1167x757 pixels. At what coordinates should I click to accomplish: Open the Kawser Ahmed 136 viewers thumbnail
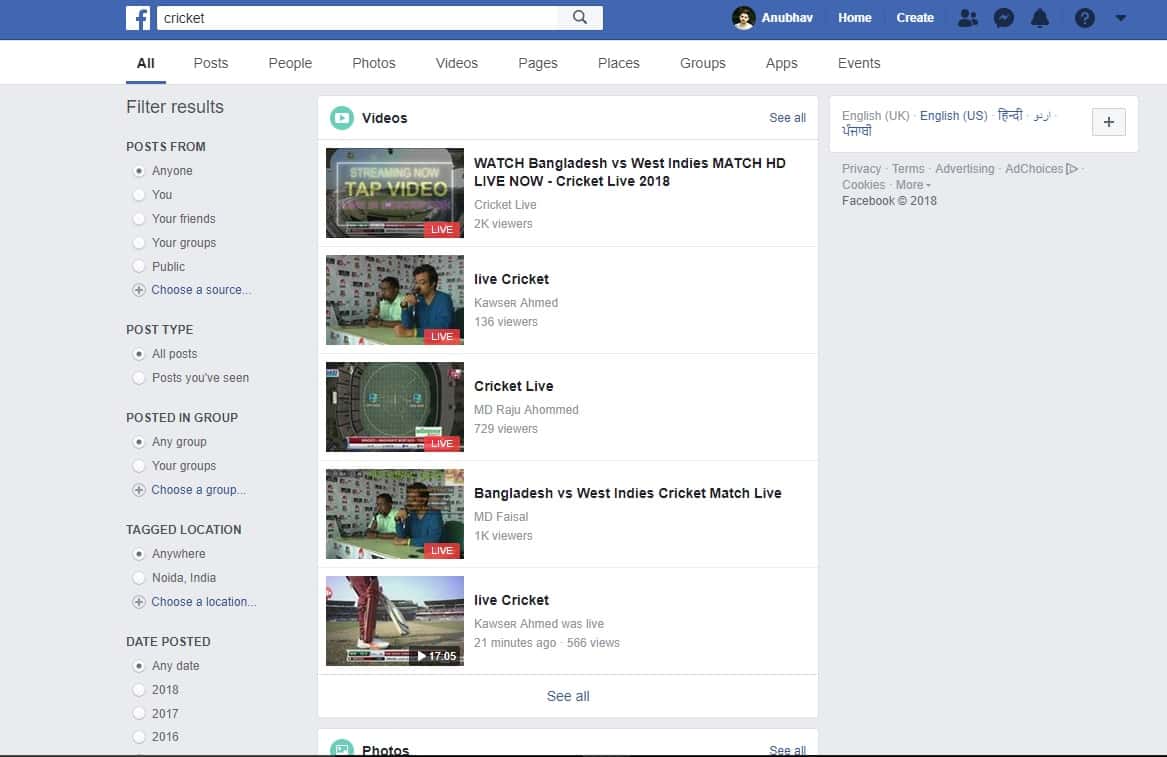tap(394, 300)
